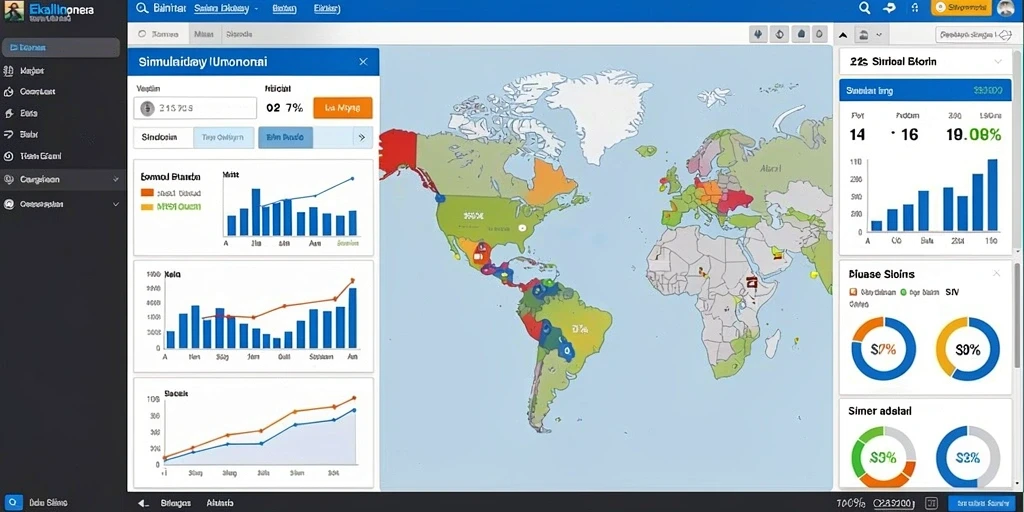Click the yellow legend swatch in first chart

click(147, 206)
